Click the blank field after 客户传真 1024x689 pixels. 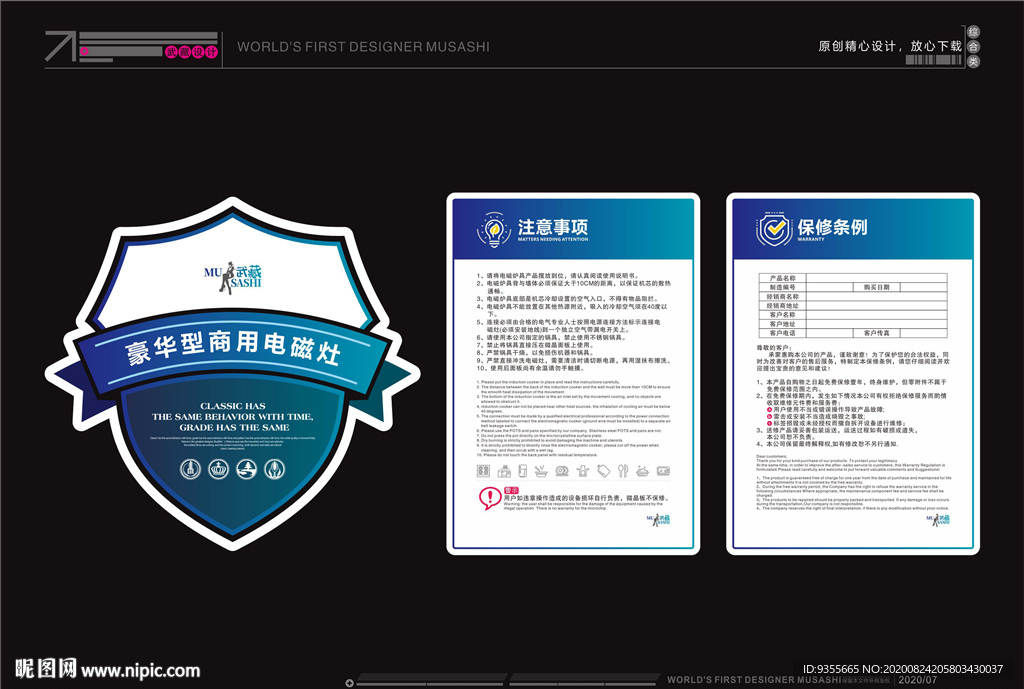pyautogui.click(x=923, y=333)
